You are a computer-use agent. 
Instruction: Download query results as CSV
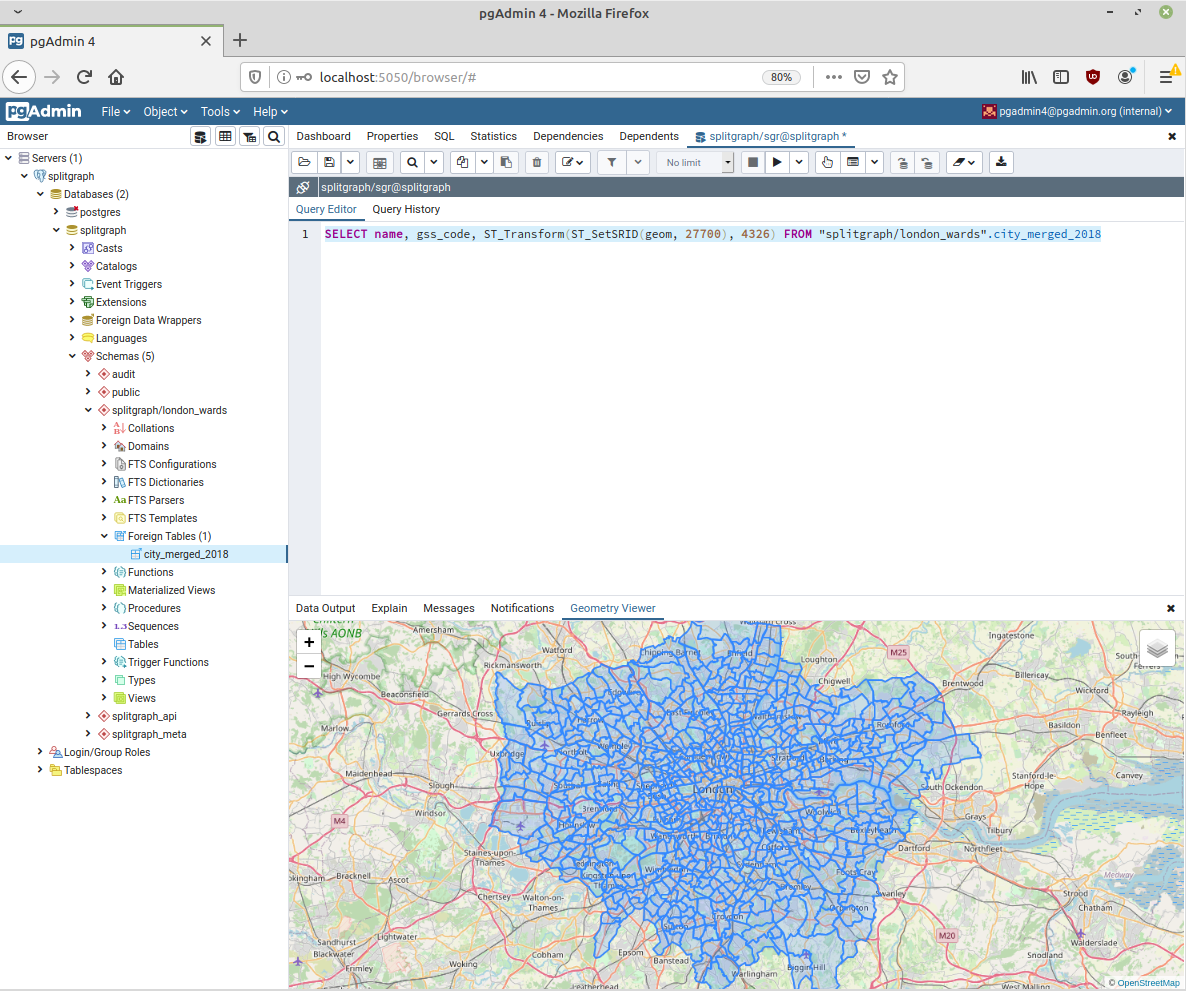(x=1001, y=162)
